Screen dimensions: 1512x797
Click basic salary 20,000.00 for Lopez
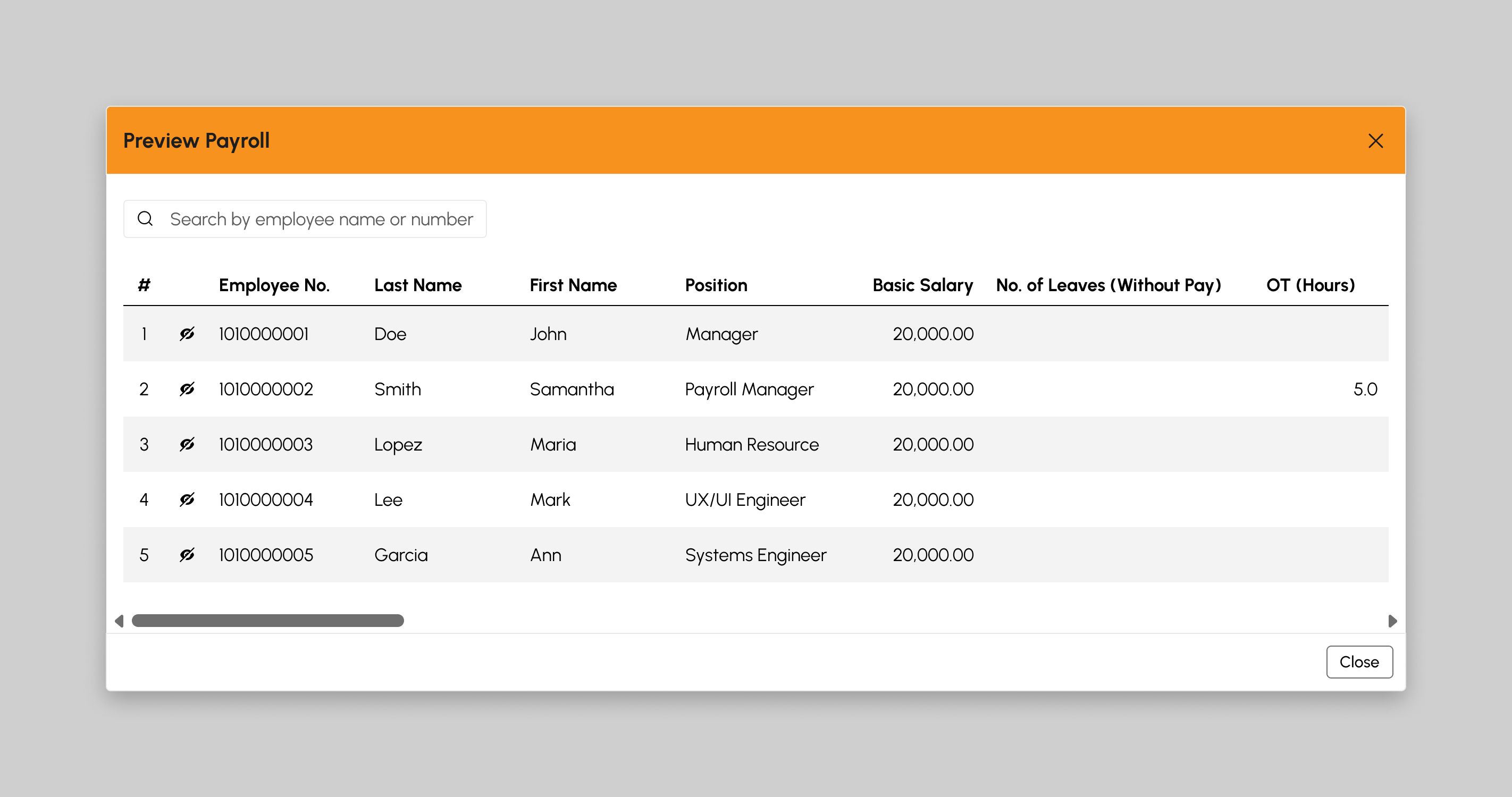point(933,444)
